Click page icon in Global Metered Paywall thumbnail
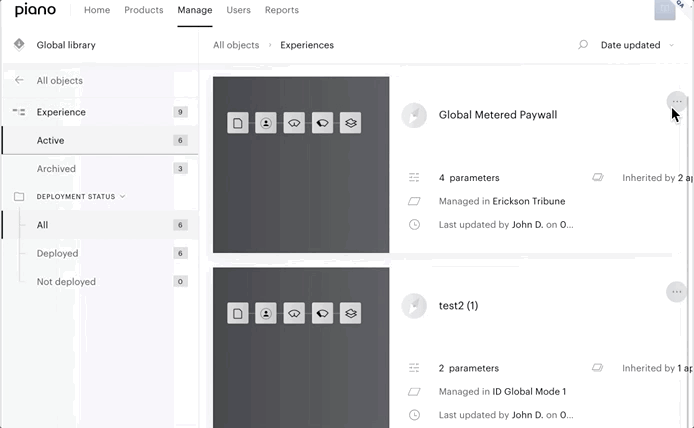Image resolution: width=694 pixels, height=428 pixels. 238,123
